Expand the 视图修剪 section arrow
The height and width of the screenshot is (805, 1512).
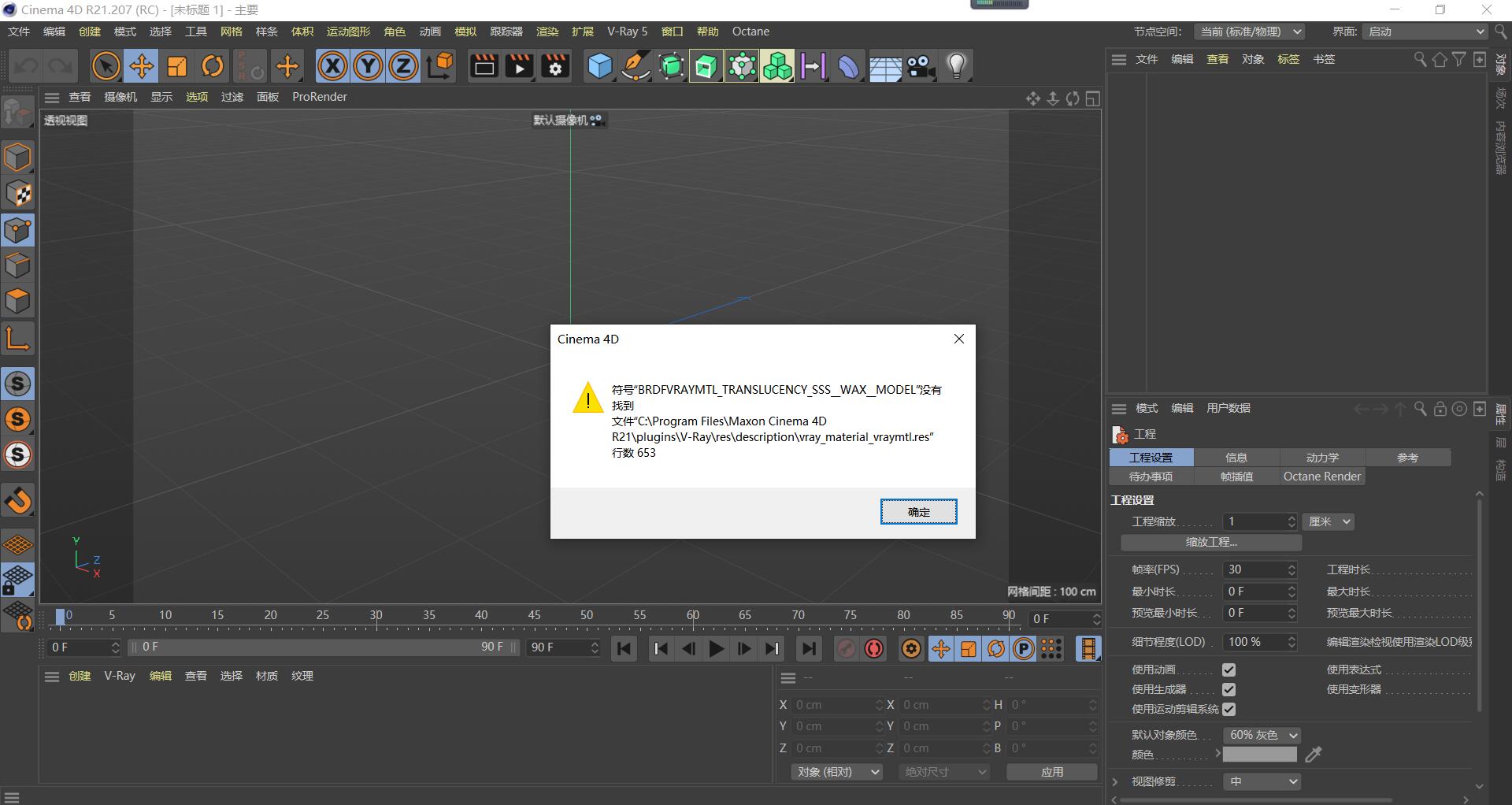(x=1115, y=781)
